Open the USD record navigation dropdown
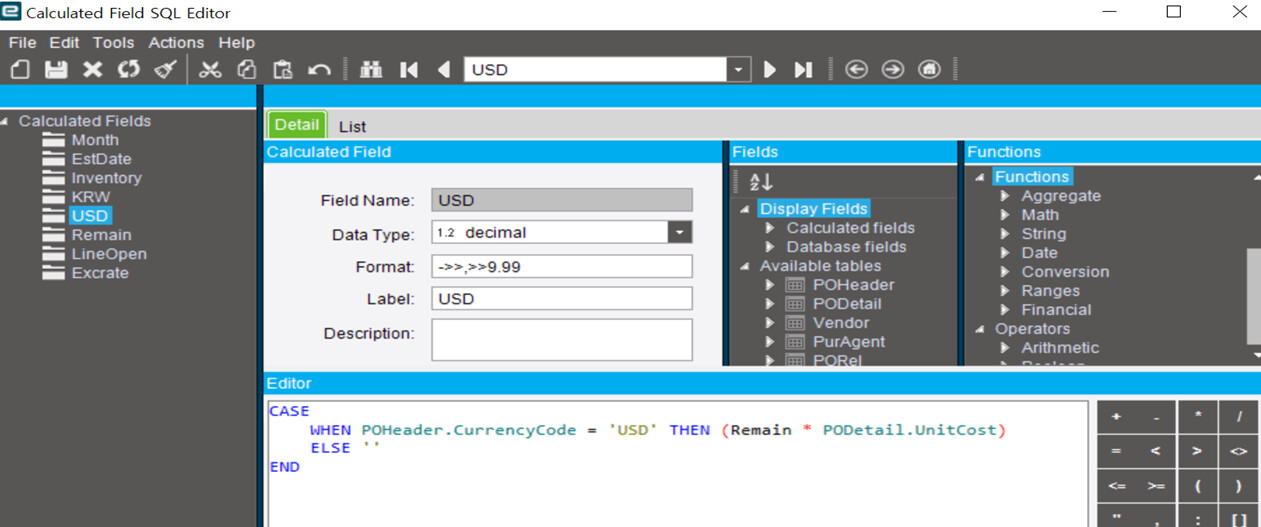 click(738, 70)
